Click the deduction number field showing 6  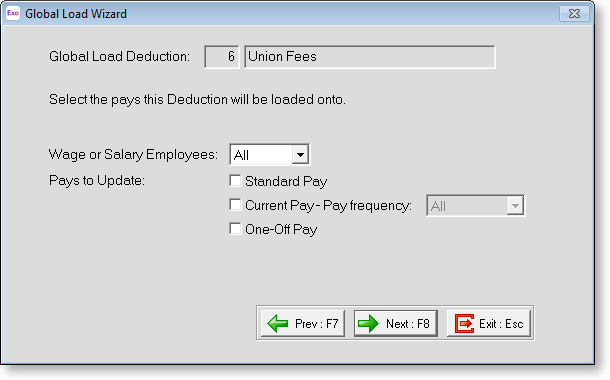(x=221, y=57)
